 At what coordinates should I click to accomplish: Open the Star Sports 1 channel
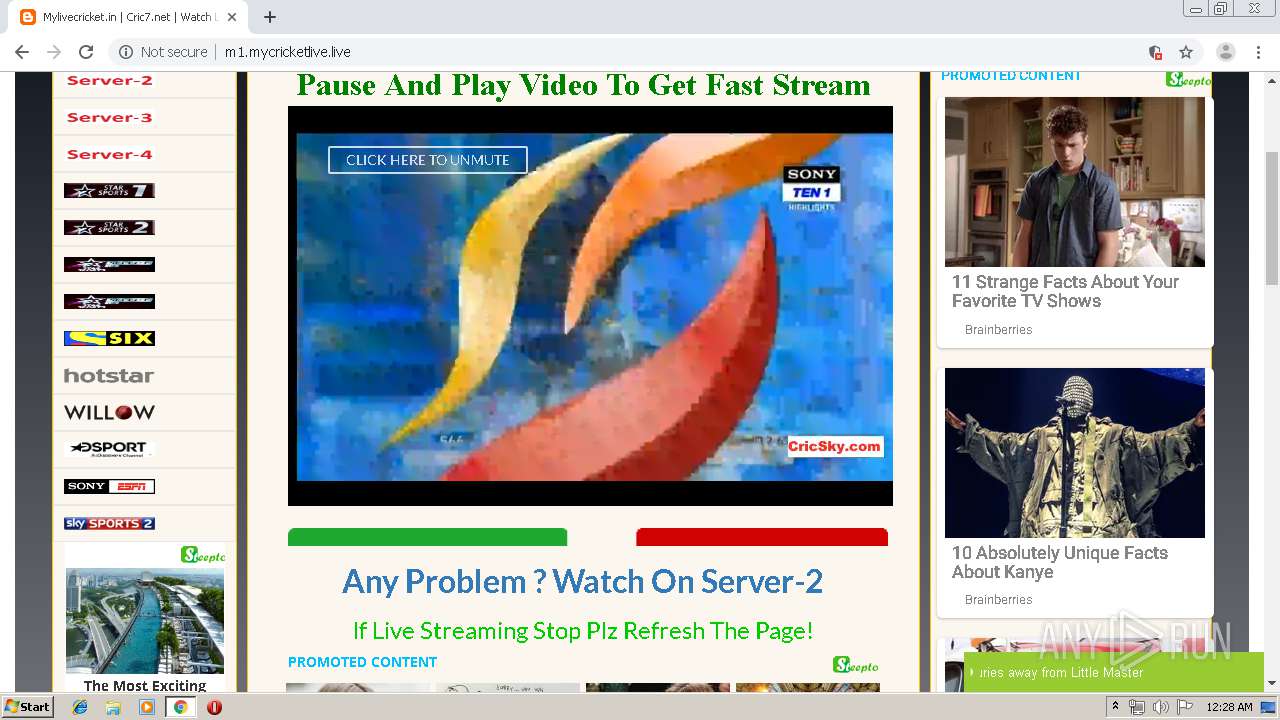[109, 191]
